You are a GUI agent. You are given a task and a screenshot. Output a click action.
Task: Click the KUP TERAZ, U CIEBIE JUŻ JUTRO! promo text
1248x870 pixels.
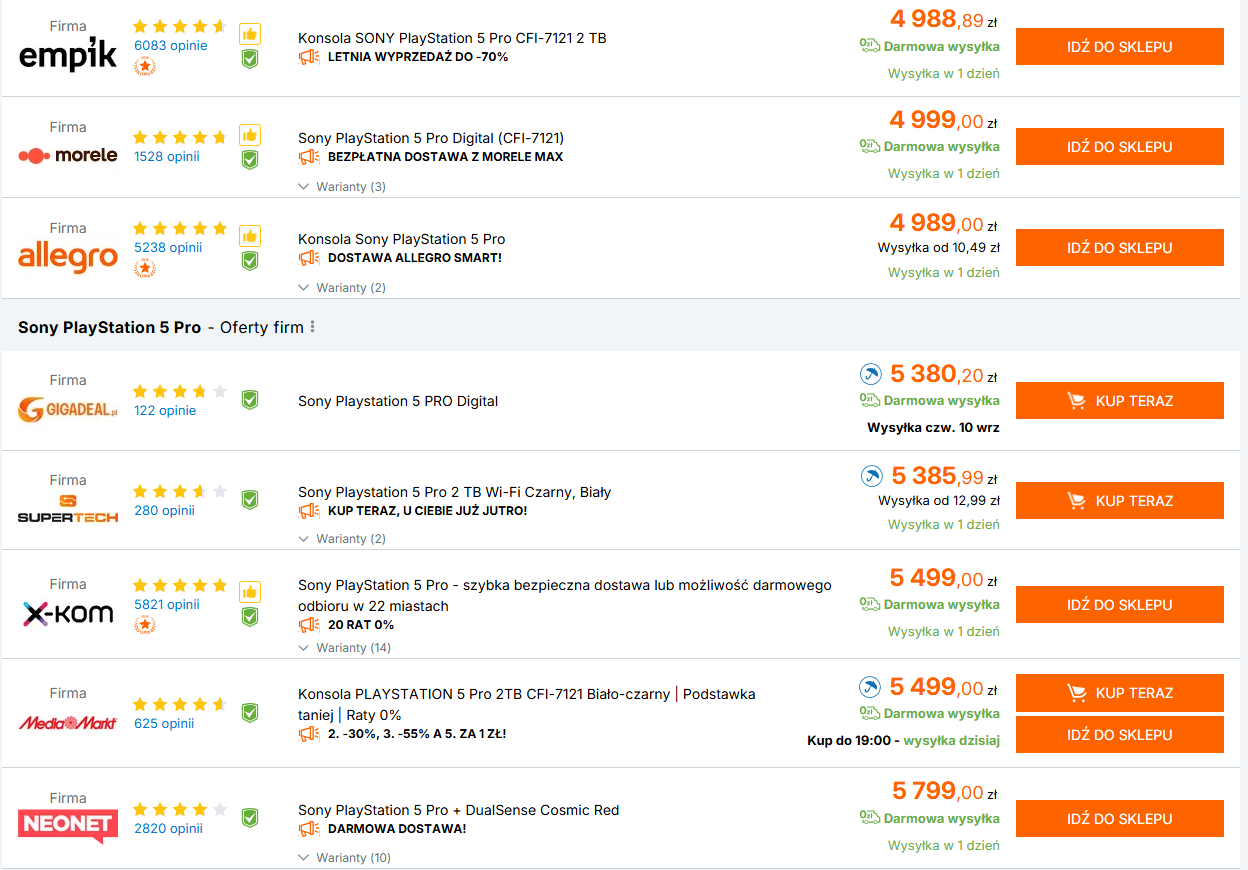pos(427,511)
